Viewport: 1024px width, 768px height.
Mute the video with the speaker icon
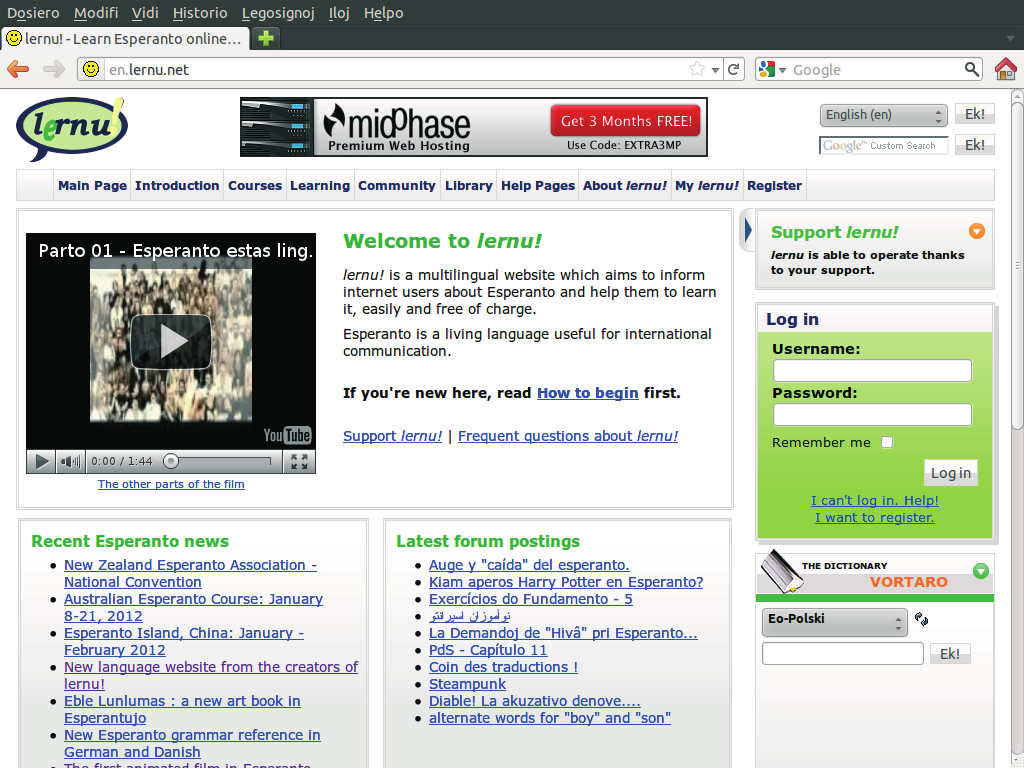[69, 462]
